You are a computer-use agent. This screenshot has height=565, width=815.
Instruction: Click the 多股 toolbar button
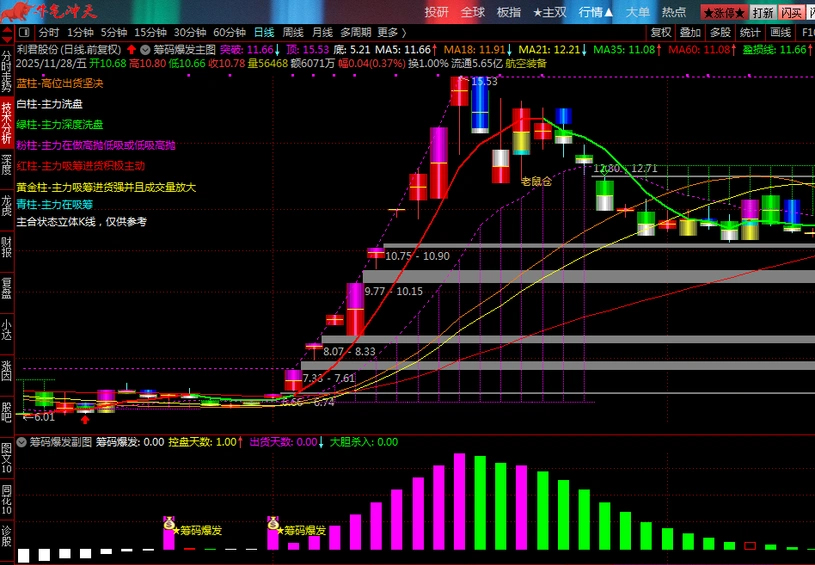pyautogui.click(x=720, y=32)
